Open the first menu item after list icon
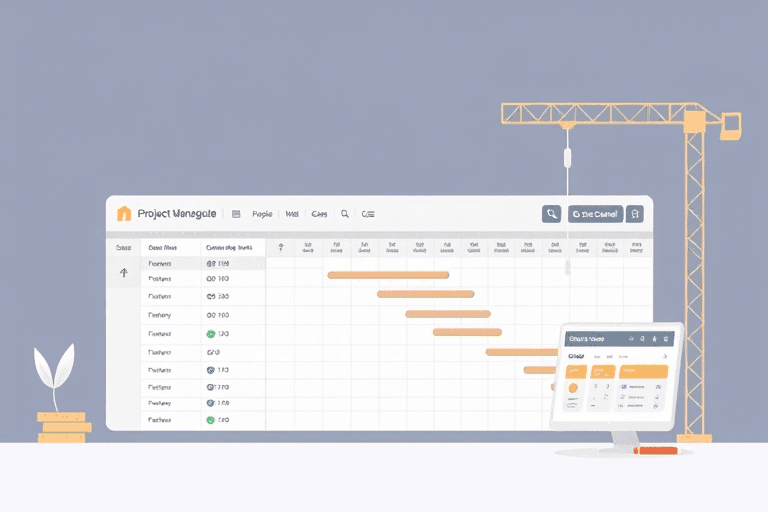 (x=262, y=214)
